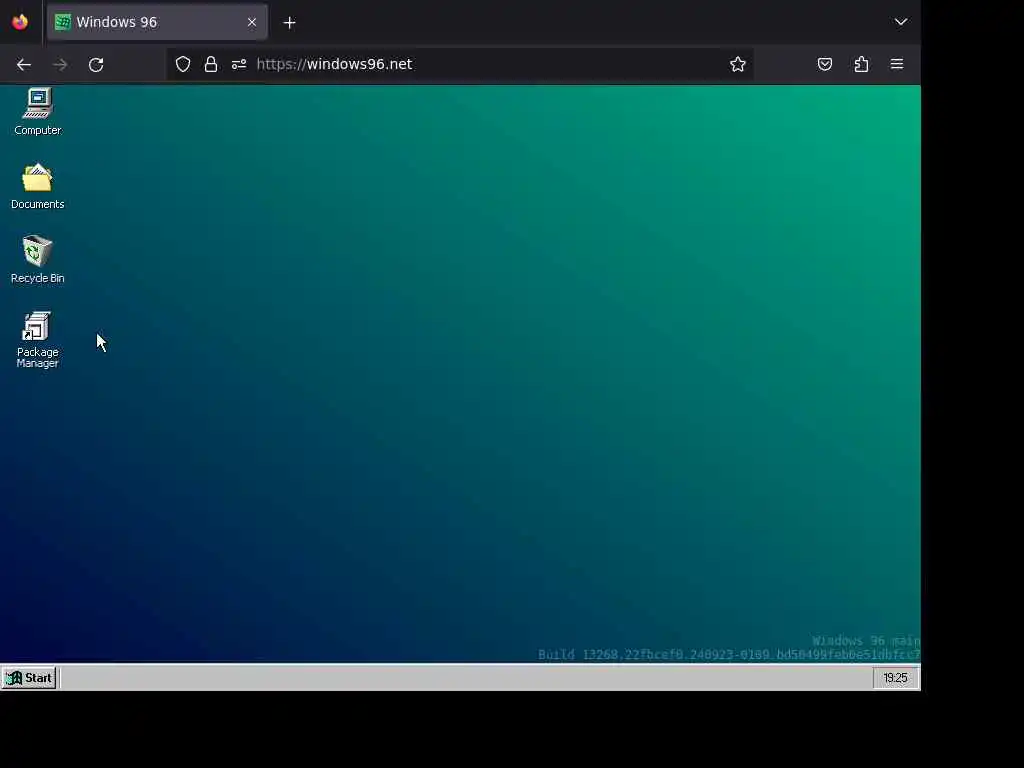Click the Firefox logo icon
This screenshot has width=1024, height=768.
[x=20, y=22]
